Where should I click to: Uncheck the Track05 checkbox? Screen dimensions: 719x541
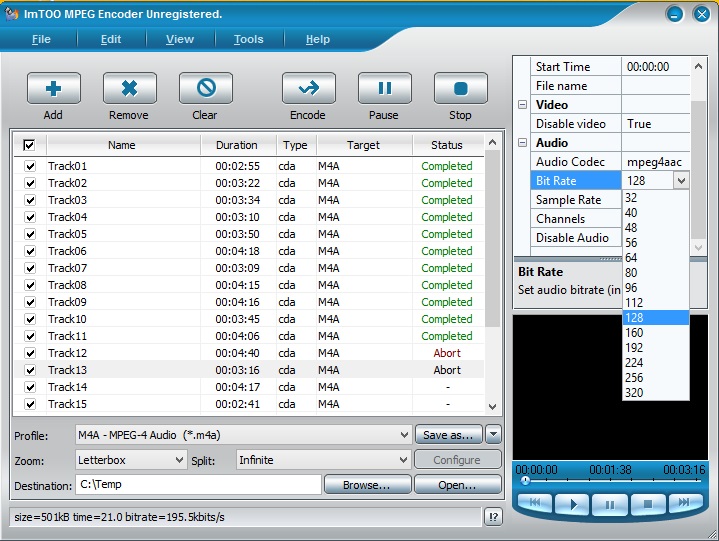click(30, 234)
